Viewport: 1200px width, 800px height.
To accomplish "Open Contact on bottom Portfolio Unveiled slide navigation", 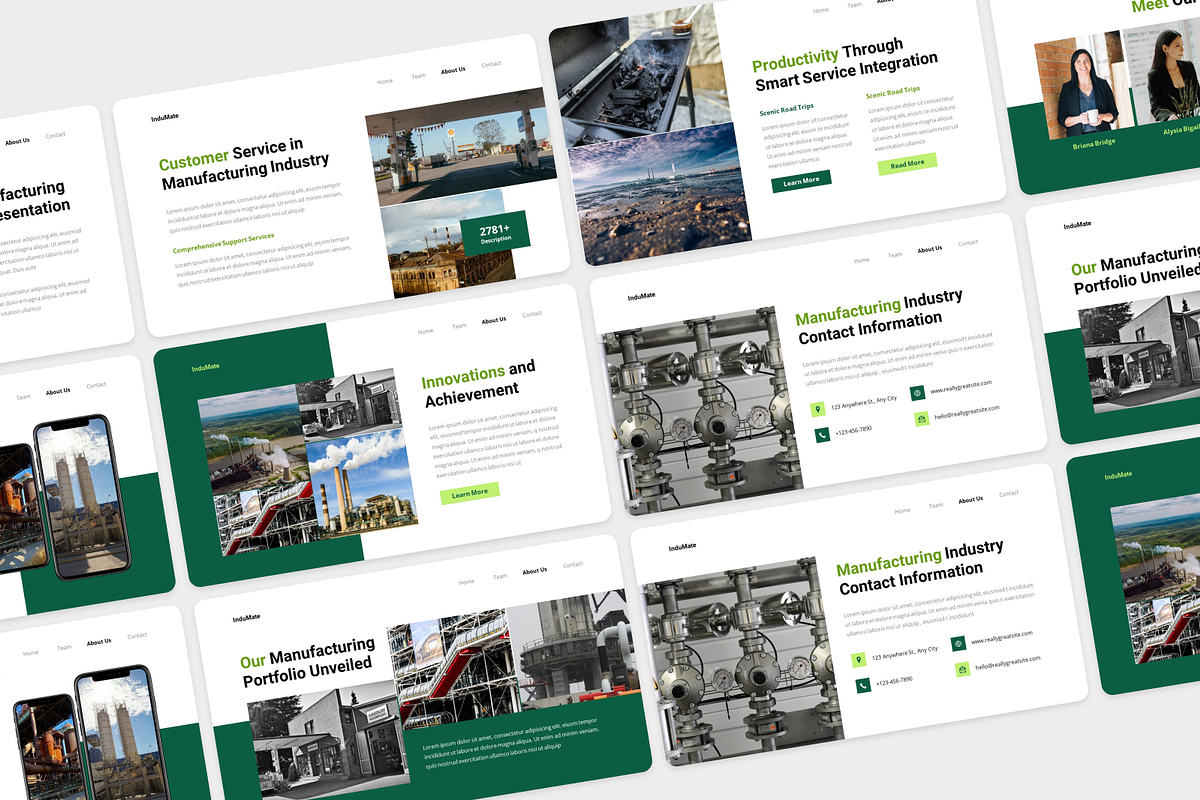I will pos(573,564).
